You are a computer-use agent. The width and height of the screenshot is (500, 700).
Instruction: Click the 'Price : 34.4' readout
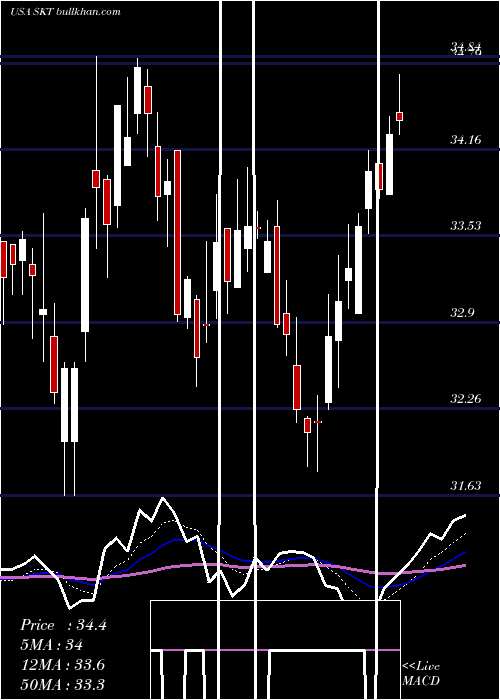pyautogui.click(x=63, y=625)
